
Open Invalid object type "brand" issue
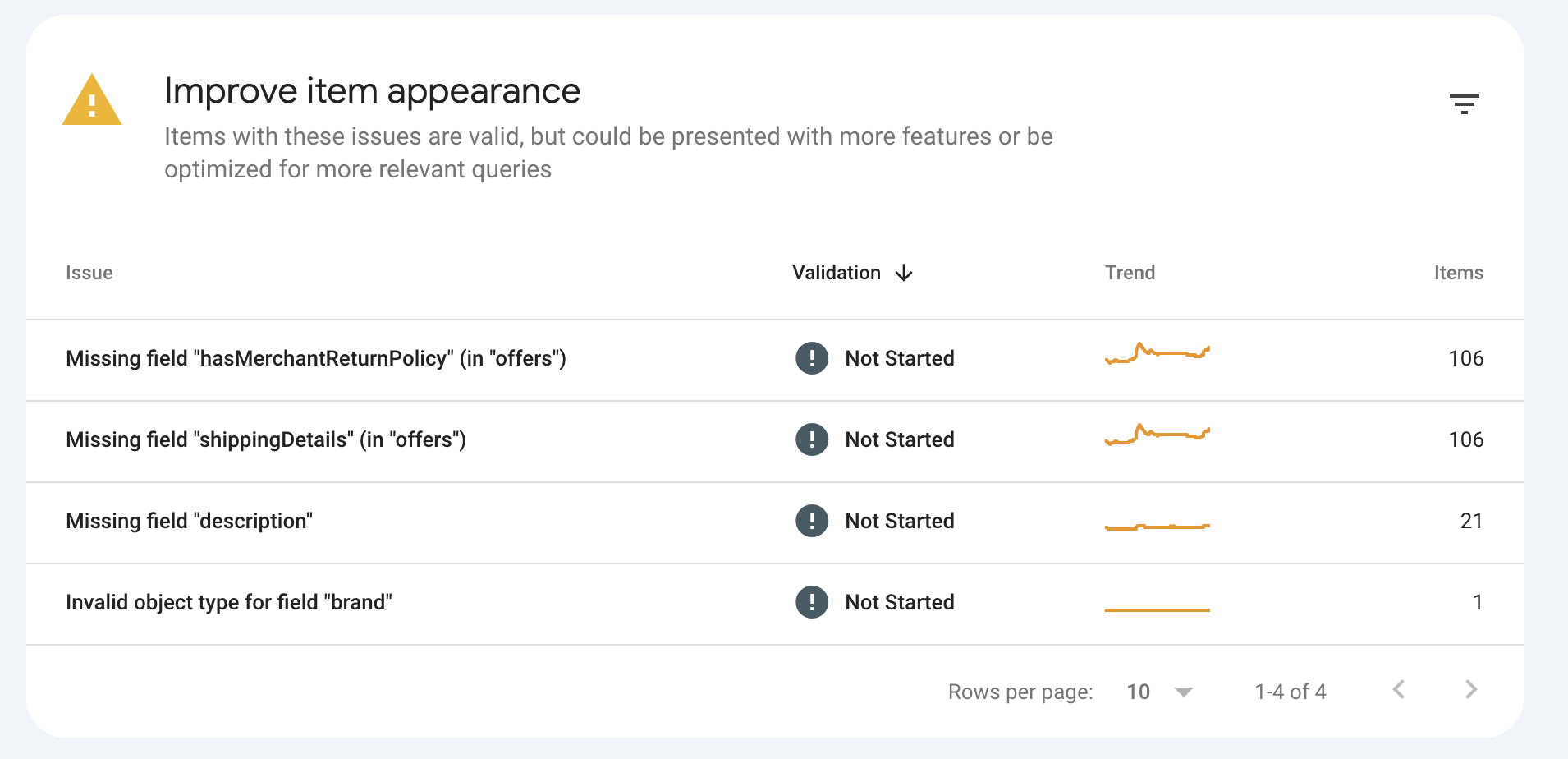tap(229, 602)
